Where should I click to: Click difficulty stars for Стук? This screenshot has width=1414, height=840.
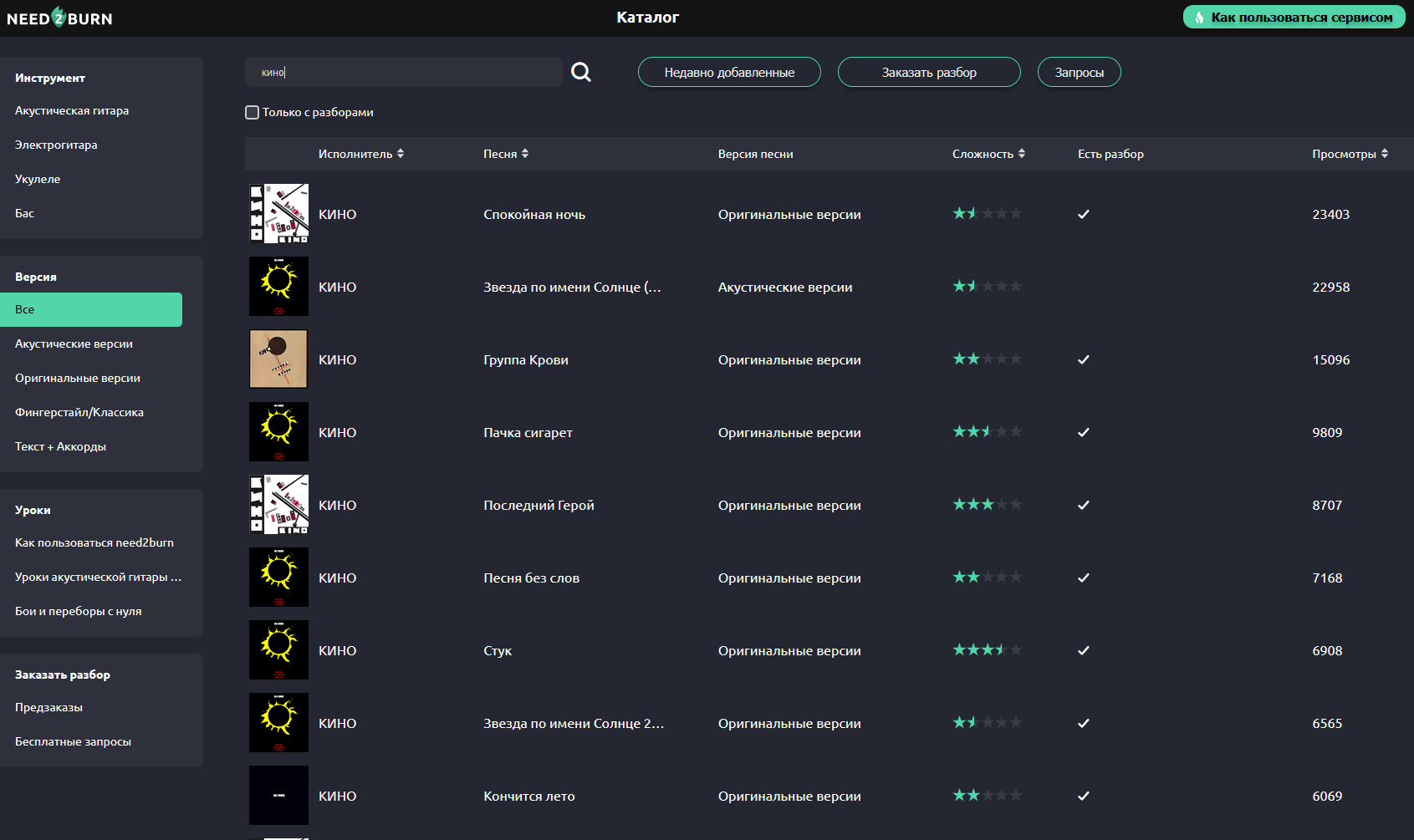[988, 649]
